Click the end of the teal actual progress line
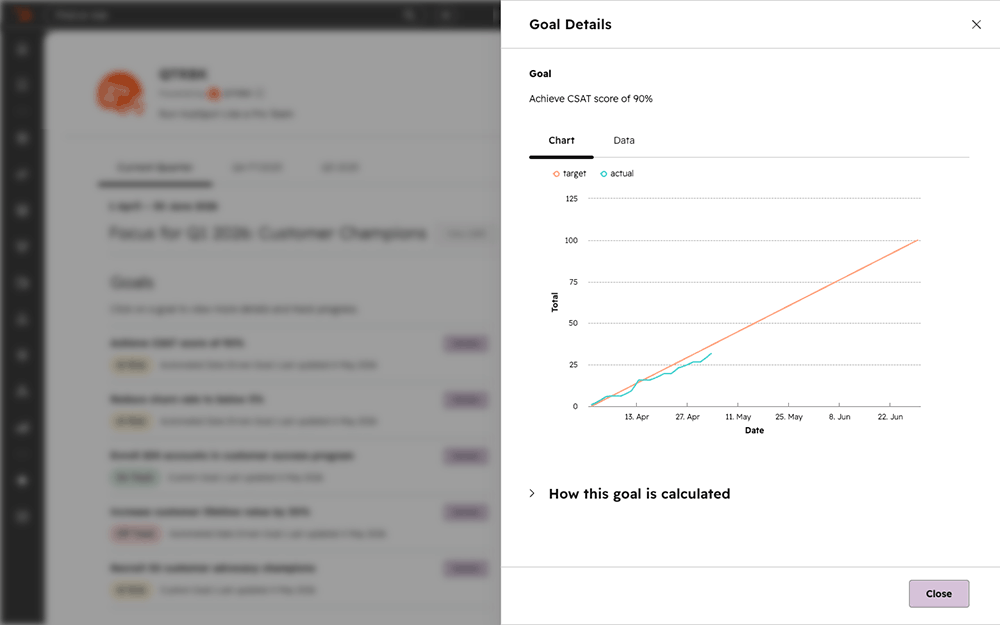 point(711,354)
